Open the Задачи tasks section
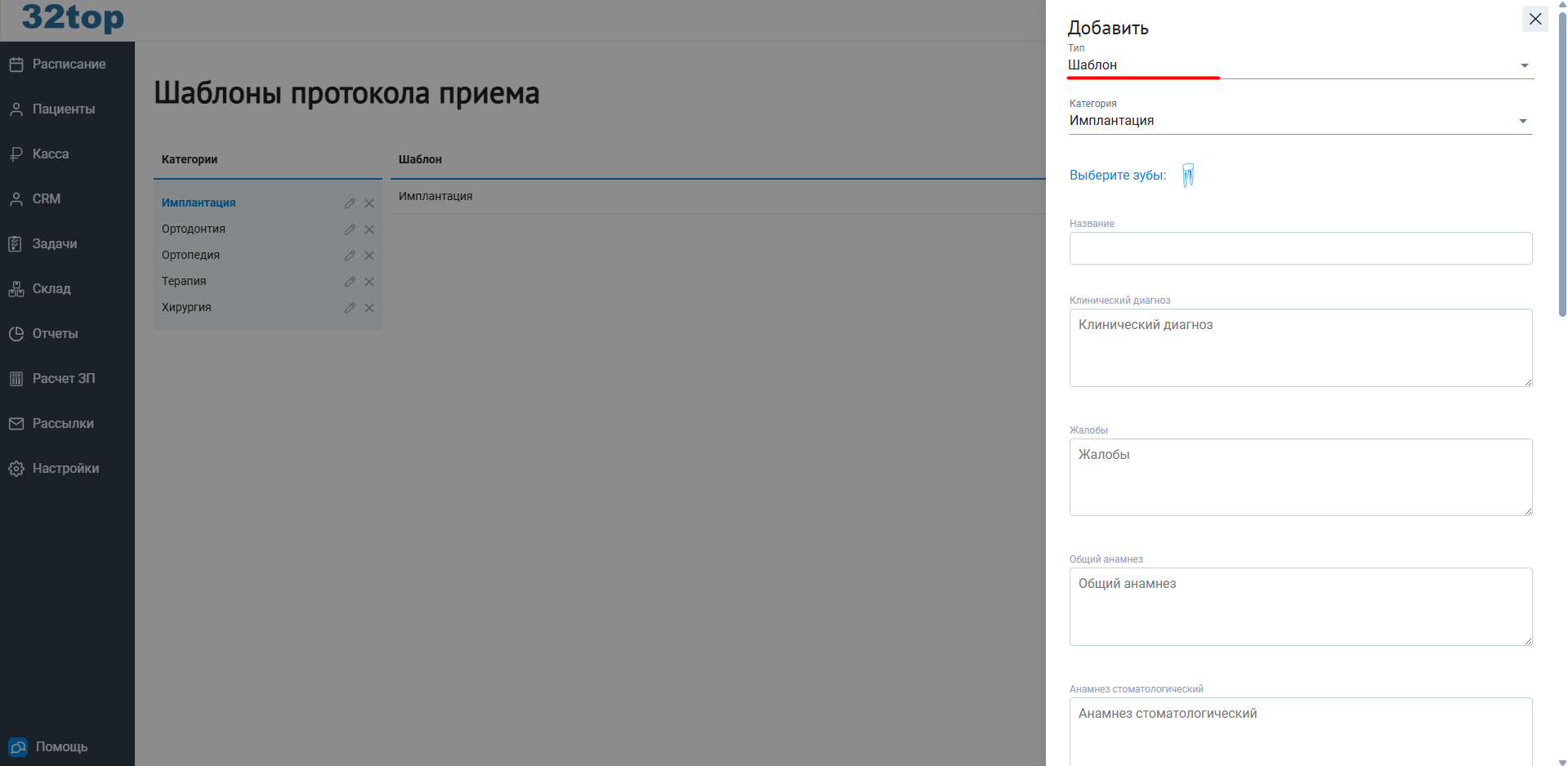Viewport: 1568px width, 766px height. click(54, 243)
